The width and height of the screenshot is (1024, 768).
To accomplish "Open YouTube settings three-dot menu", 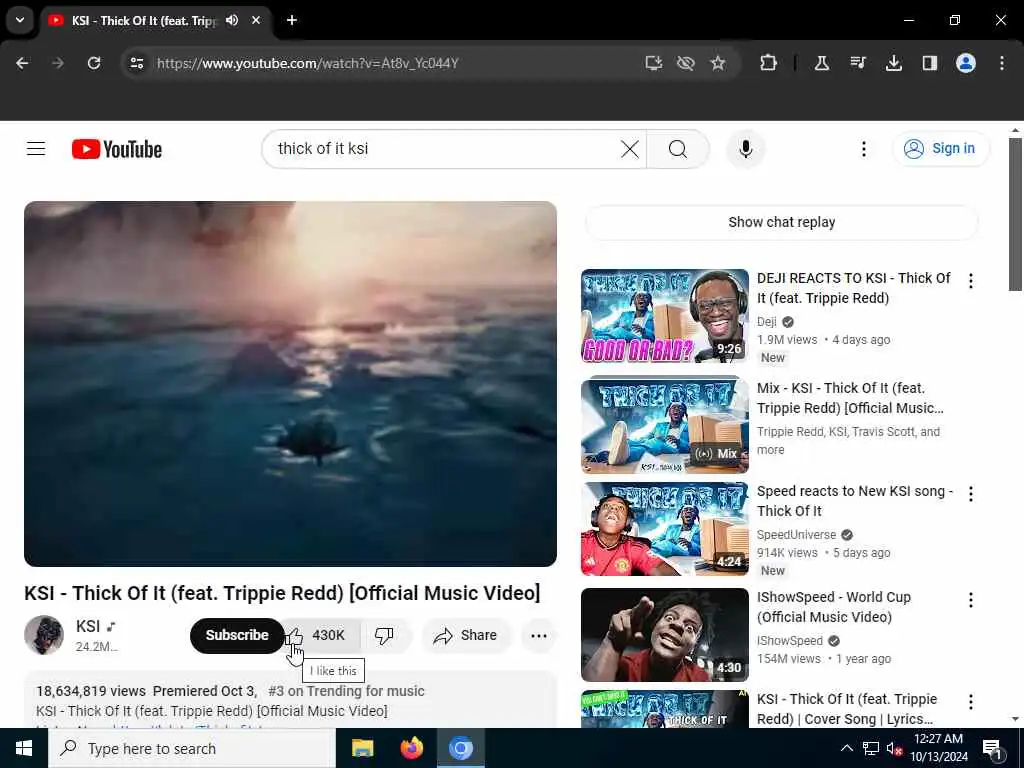I will [863, 149].
